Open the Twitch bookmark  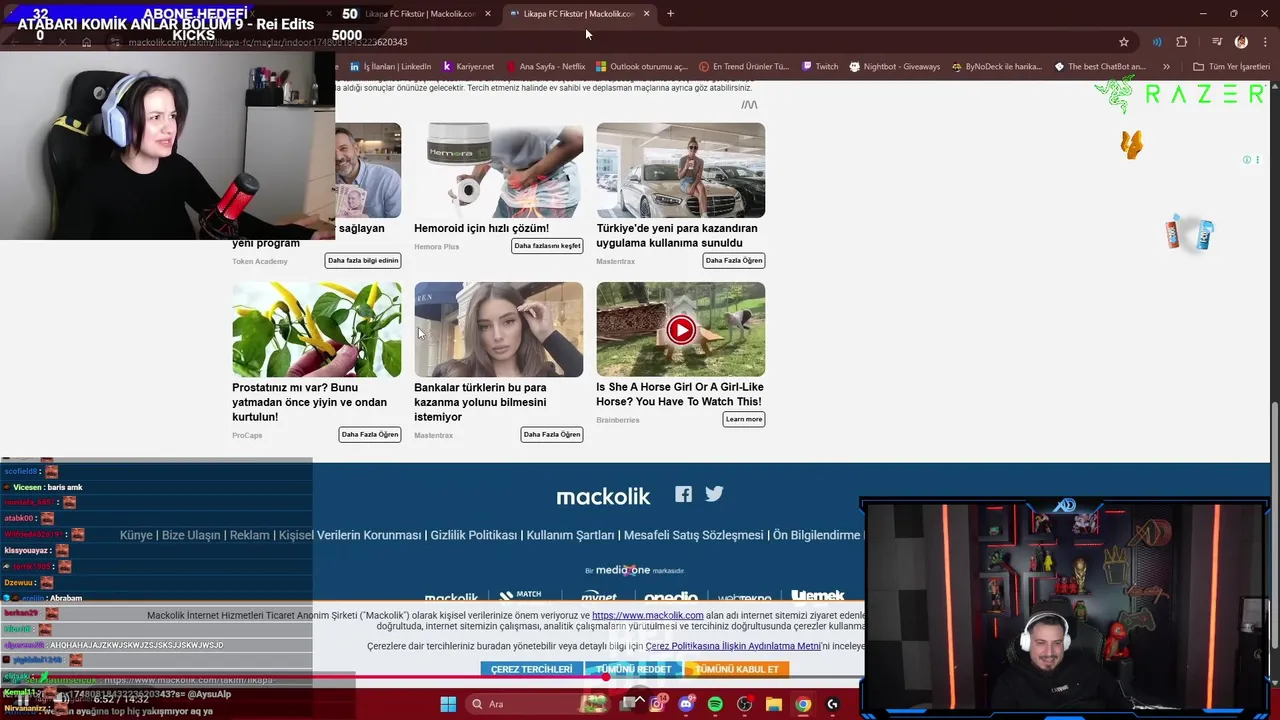pos(820,67)
